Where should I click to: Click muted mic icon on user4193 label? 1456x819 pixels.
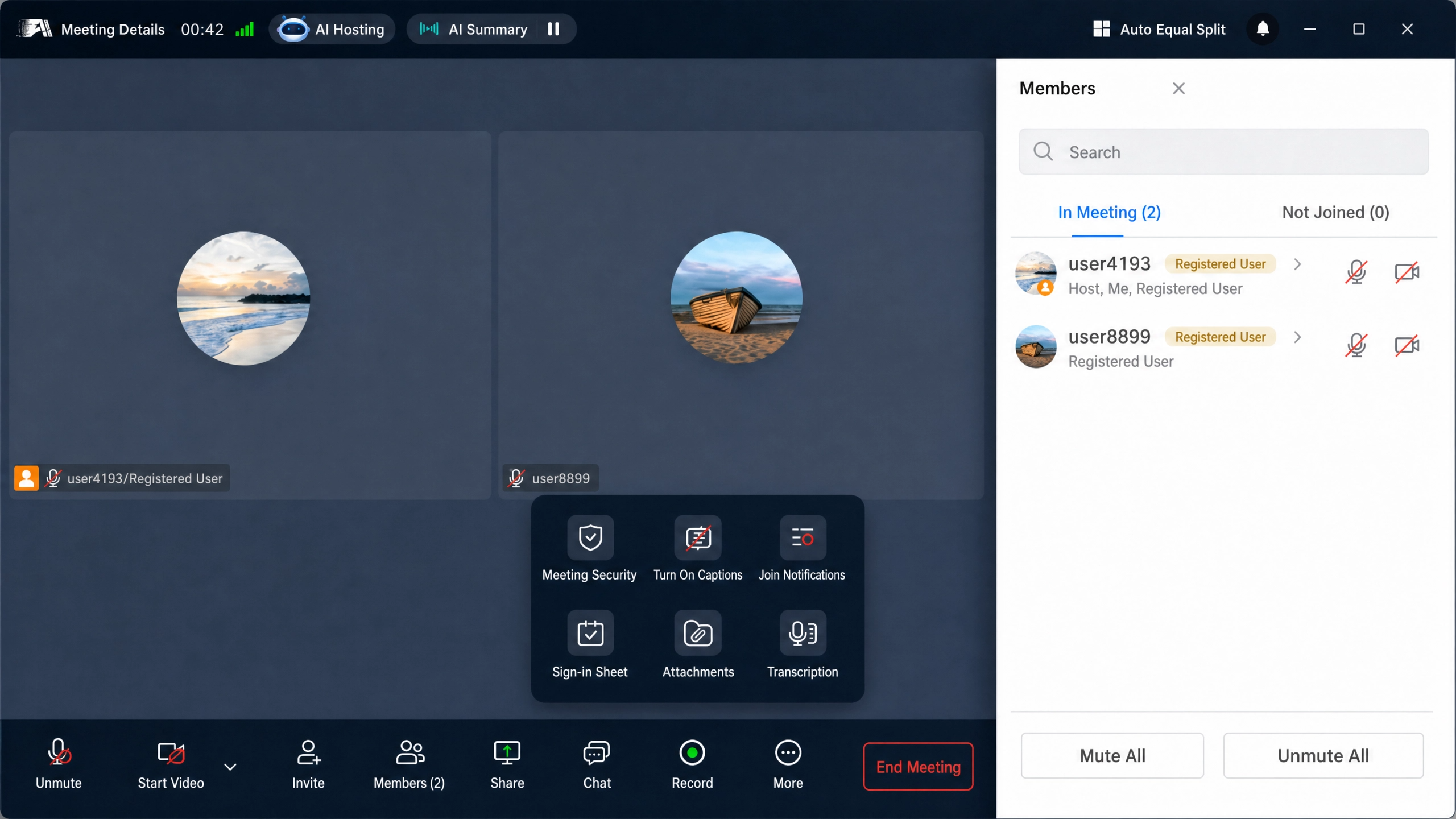53,478
